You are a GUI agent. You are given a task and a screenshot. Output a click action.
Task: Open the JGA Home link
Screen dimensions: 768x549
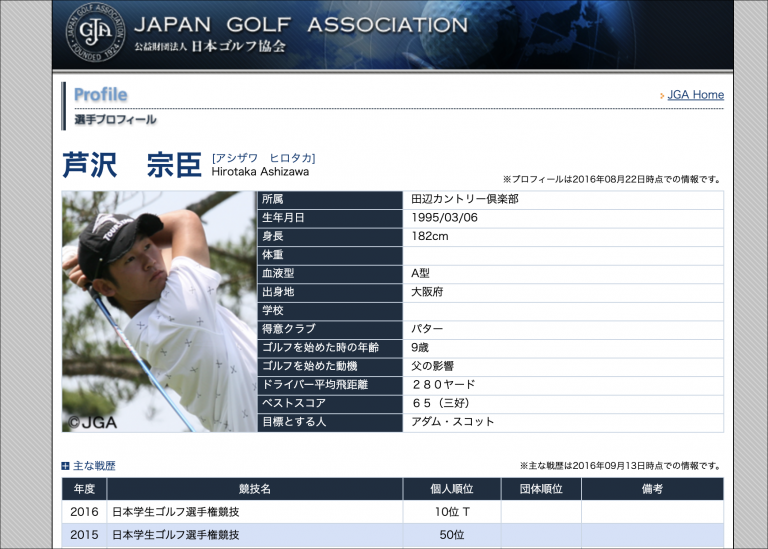pos(695,95)
